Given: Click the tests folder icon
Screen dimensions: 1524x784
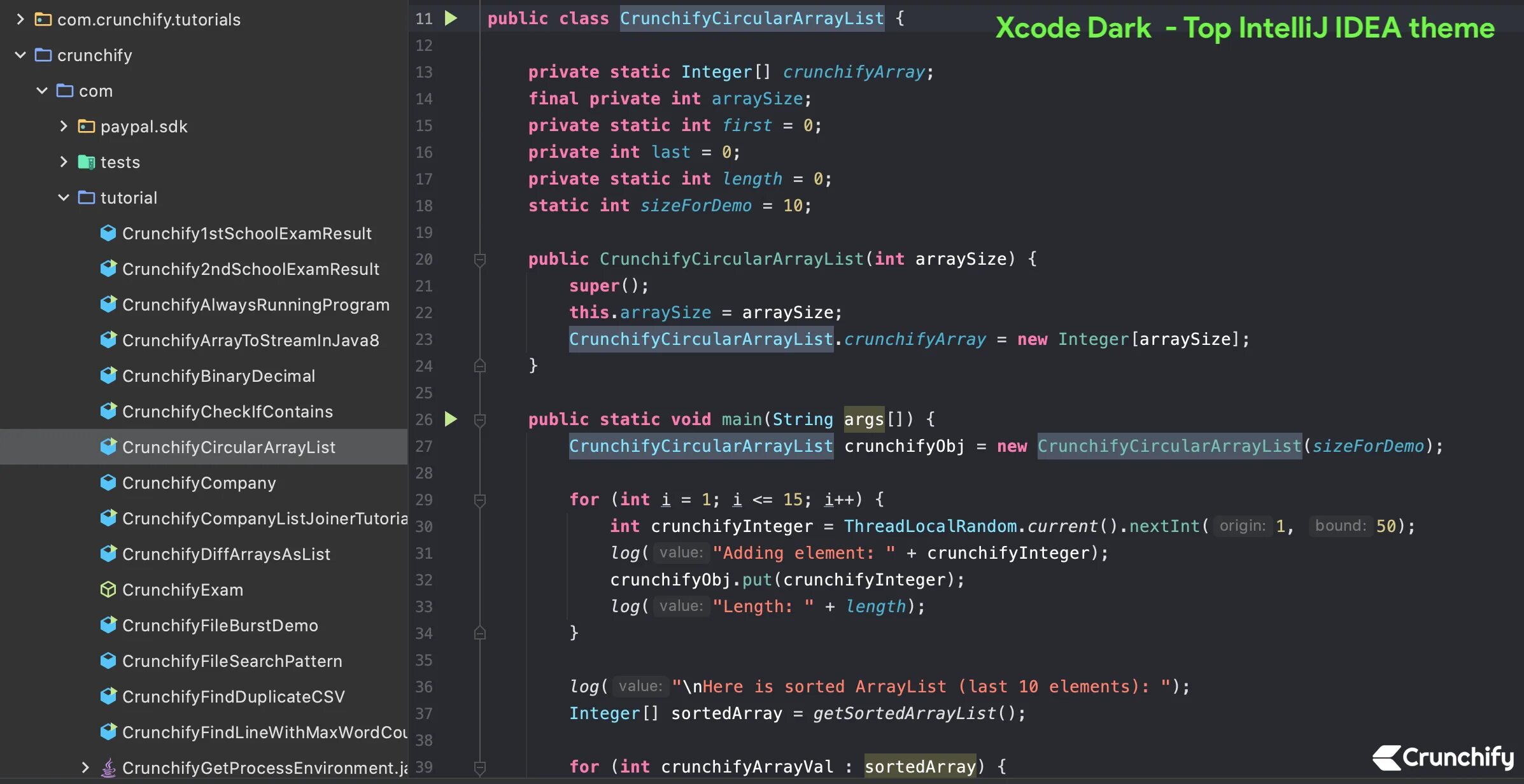Looking at the screenshot, I should (86, 162).
